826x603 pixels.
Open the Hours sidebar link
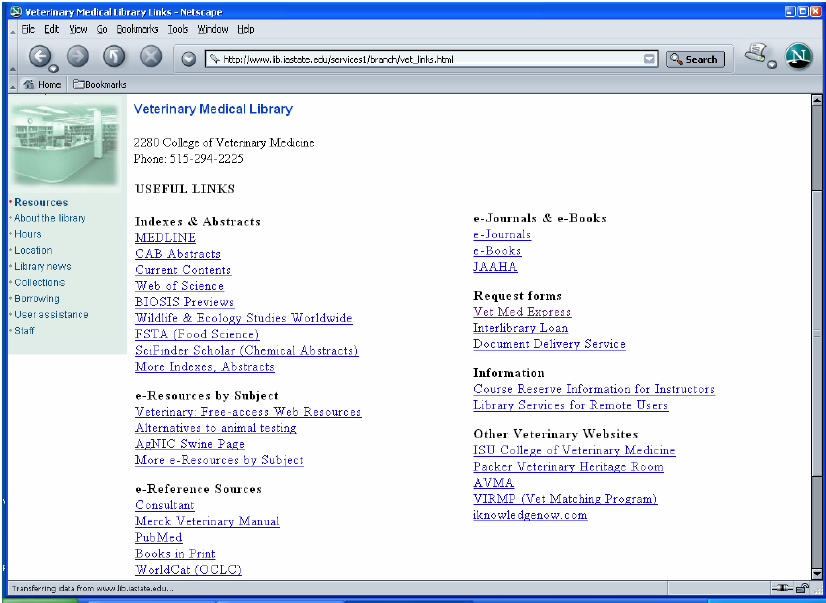[x=27, y=234]
